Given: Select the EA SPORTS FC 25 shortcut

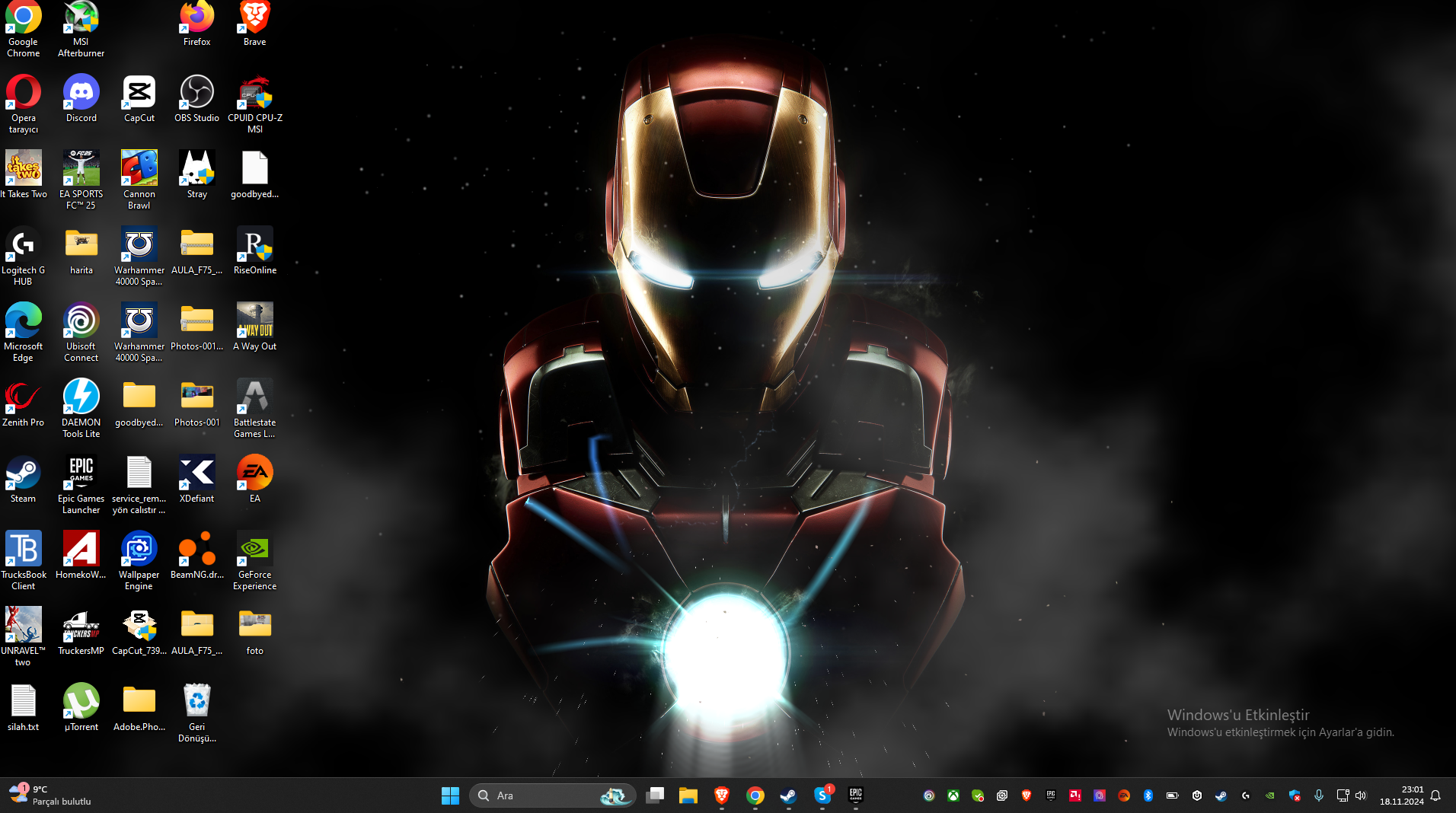Looking at the screenshot, I should click(x=81, y=180).
